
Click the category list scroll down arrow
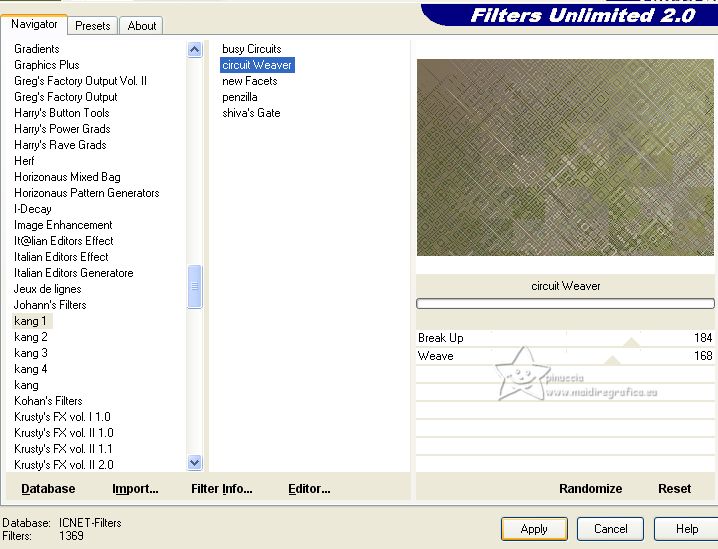coord(195,462)
